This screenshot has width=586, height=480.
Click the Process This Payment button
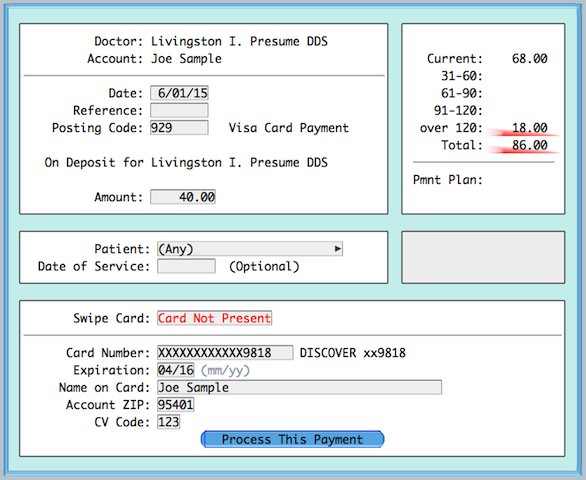coord(292,439)
